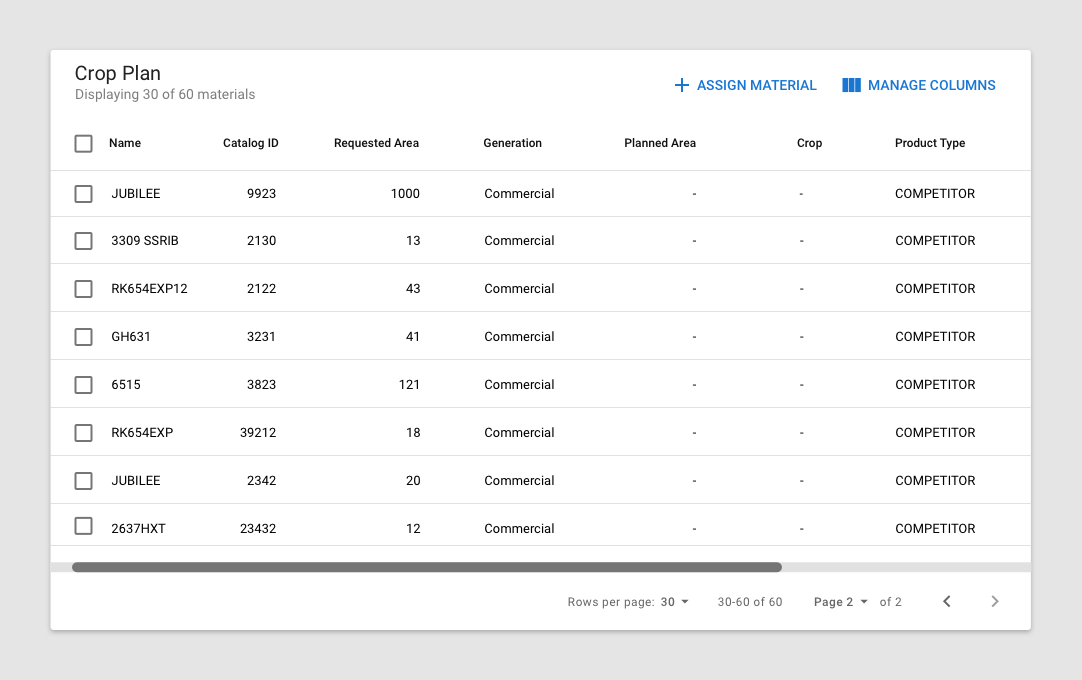
Task: Select the 2637HXT row checkbox
Action: 84,527
